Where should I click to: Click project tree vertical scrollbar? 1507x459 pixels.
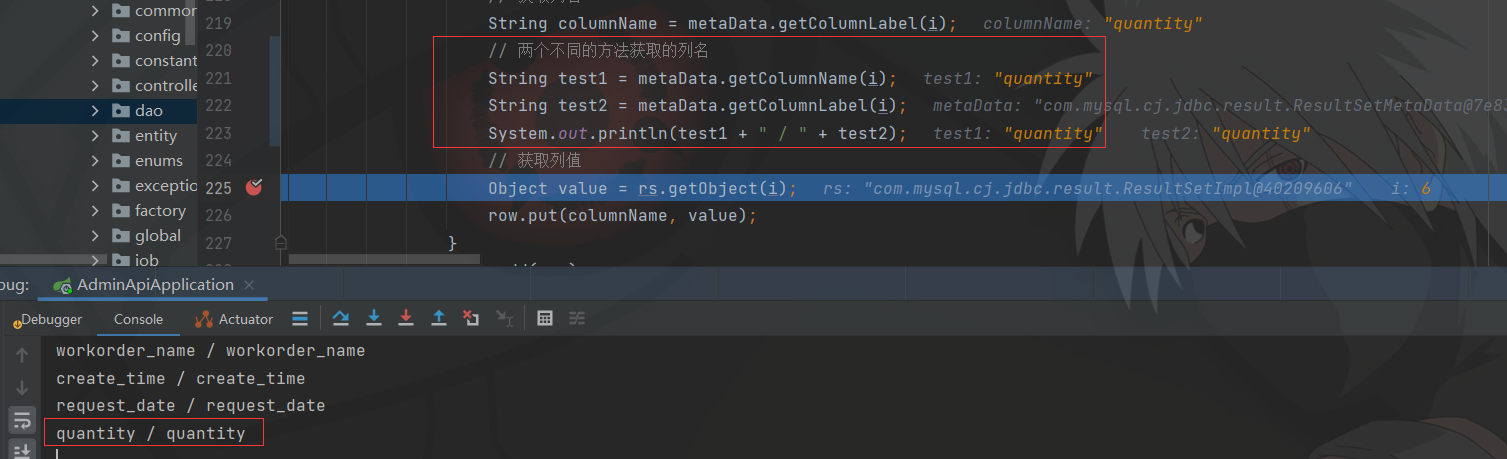point(189,20)
